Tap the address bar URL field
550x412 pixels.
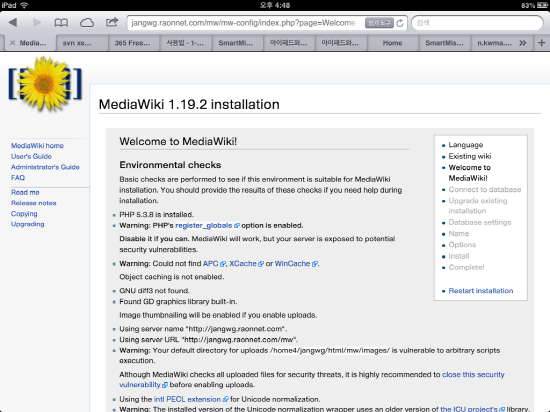[243, 23]
